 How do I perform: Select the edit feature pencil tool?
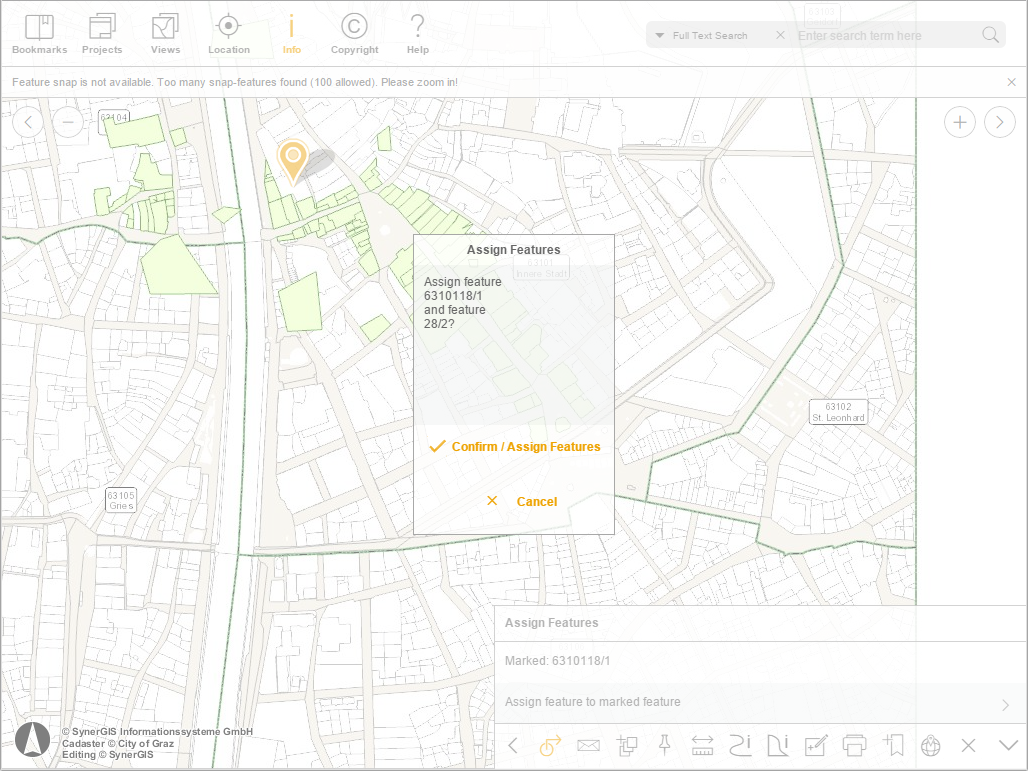(x=815, y=745)
